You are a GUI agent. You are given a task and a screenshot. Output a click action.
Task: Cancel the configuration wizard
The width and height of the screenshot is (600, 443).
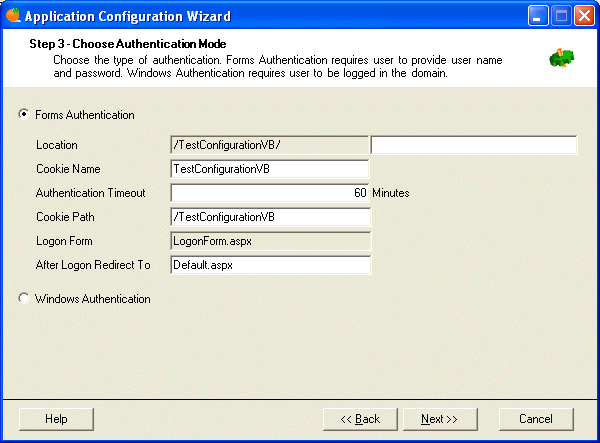[x=536, y=419]
